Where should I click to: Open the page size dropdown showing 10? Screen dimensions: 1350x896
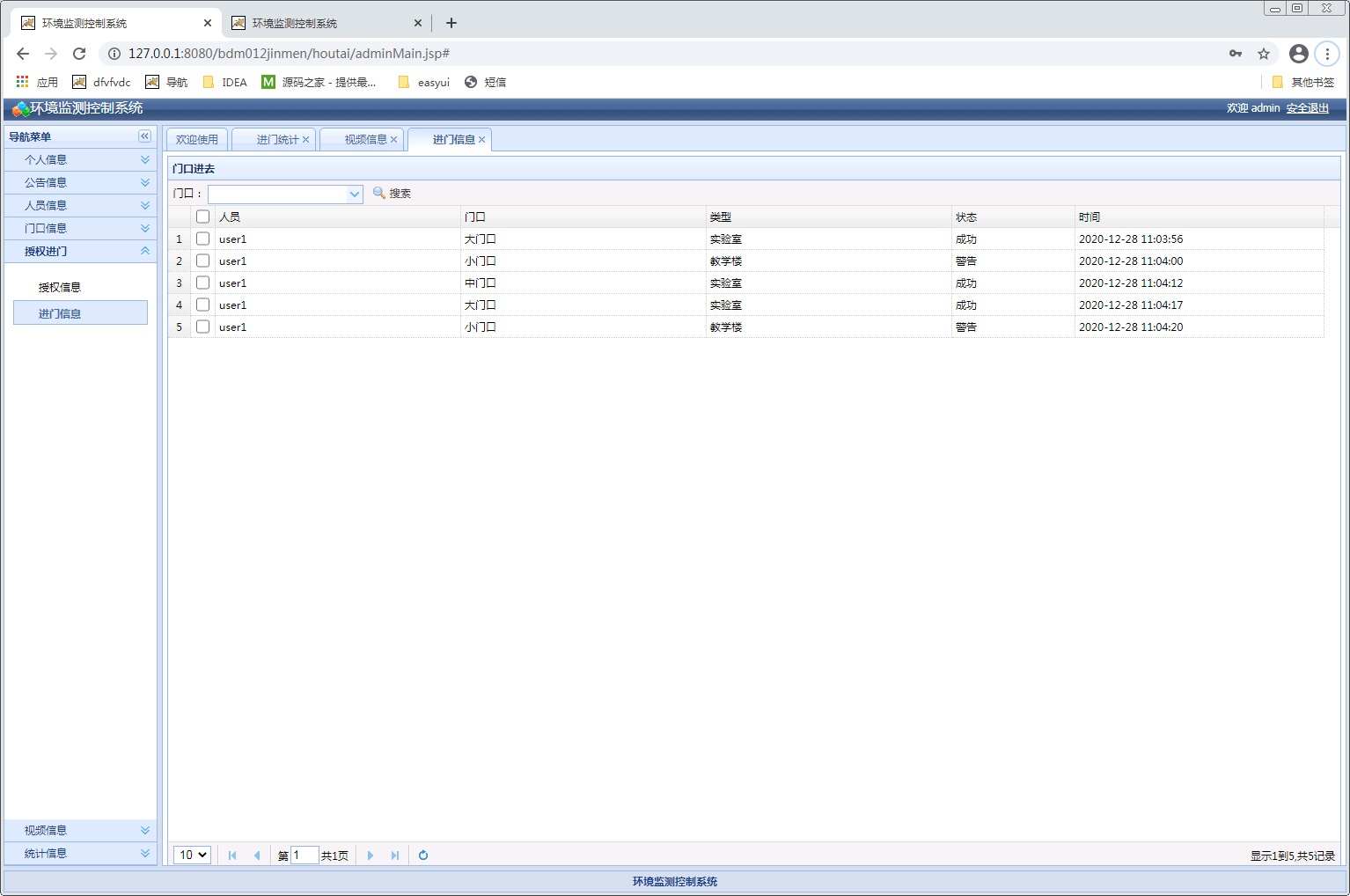(x=192, y=855)
